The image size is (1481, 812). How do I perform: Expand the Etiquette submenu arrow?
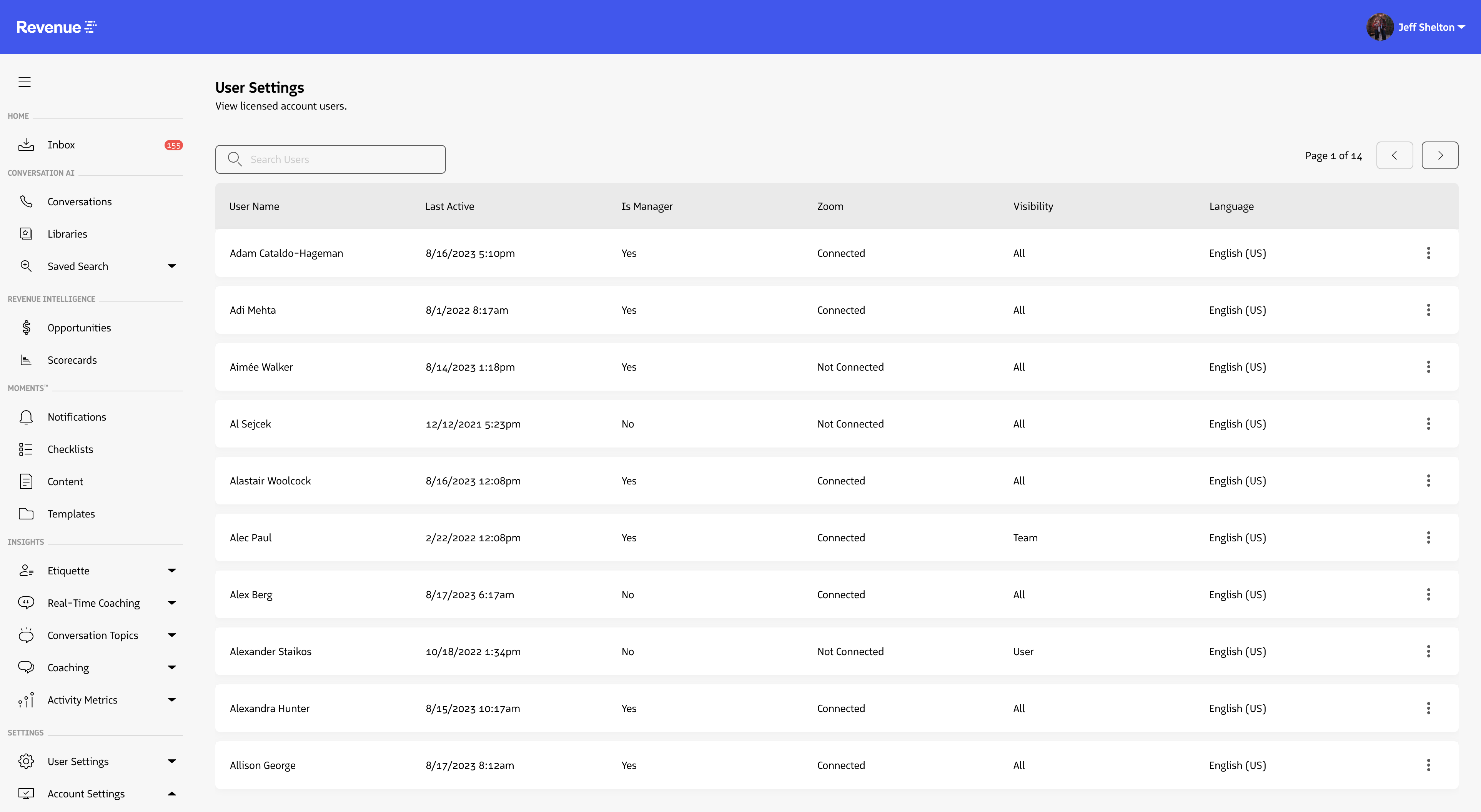pos(171,571)
